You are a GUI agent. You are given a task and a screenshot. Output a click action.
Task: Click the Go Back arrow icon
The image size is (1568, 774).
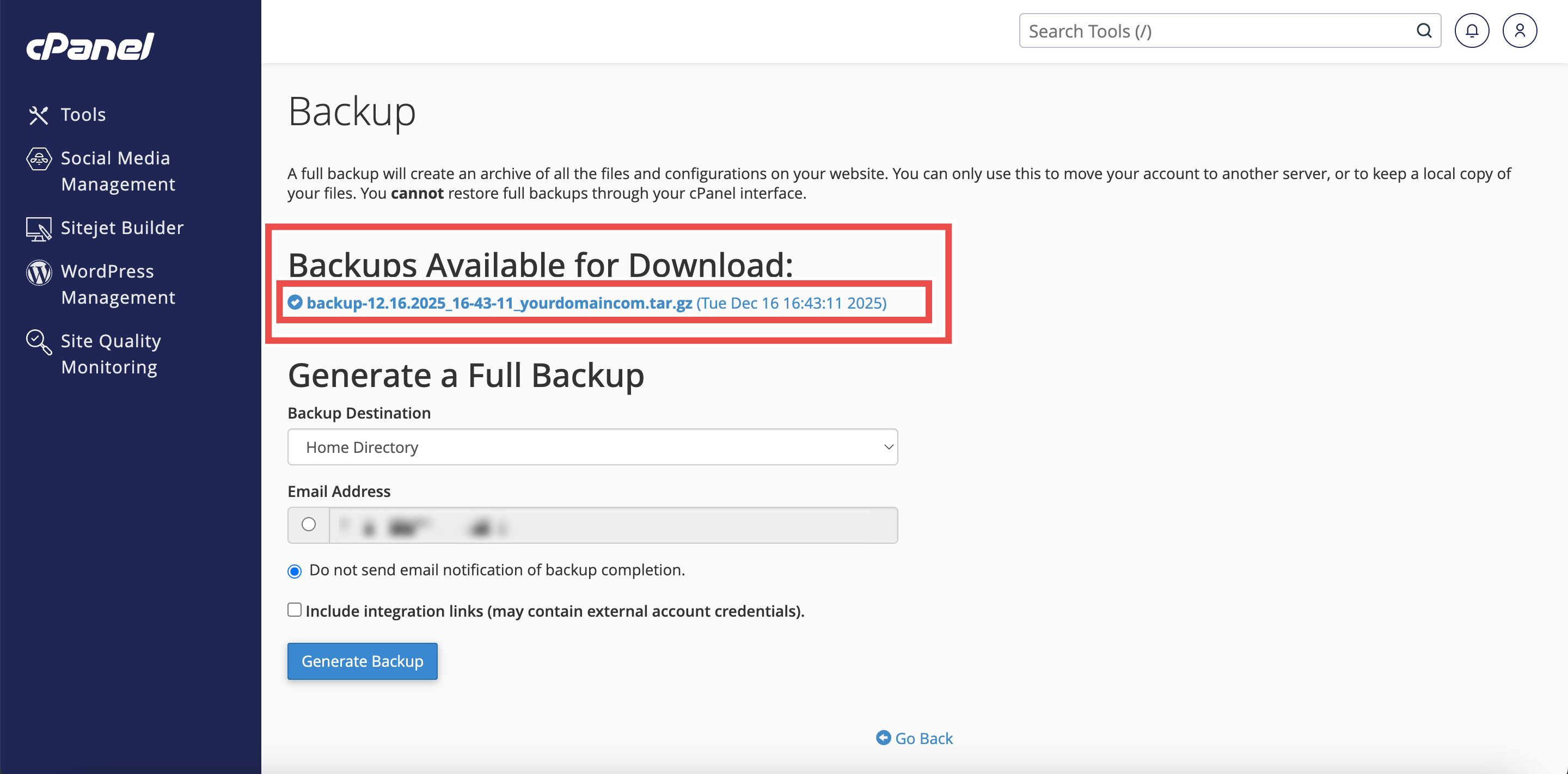point(883,738)
